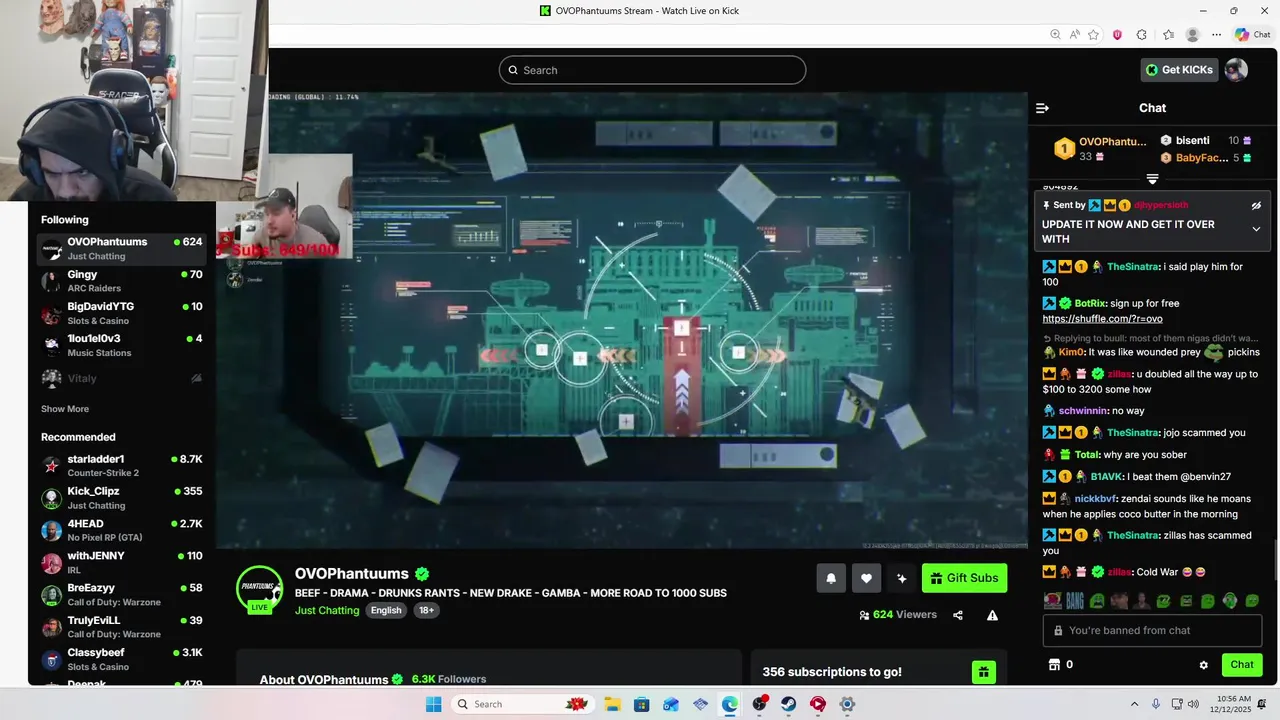Open OVOPhantuums in the Following list
The image size is (1280, 720).
(x=121, y=249)
